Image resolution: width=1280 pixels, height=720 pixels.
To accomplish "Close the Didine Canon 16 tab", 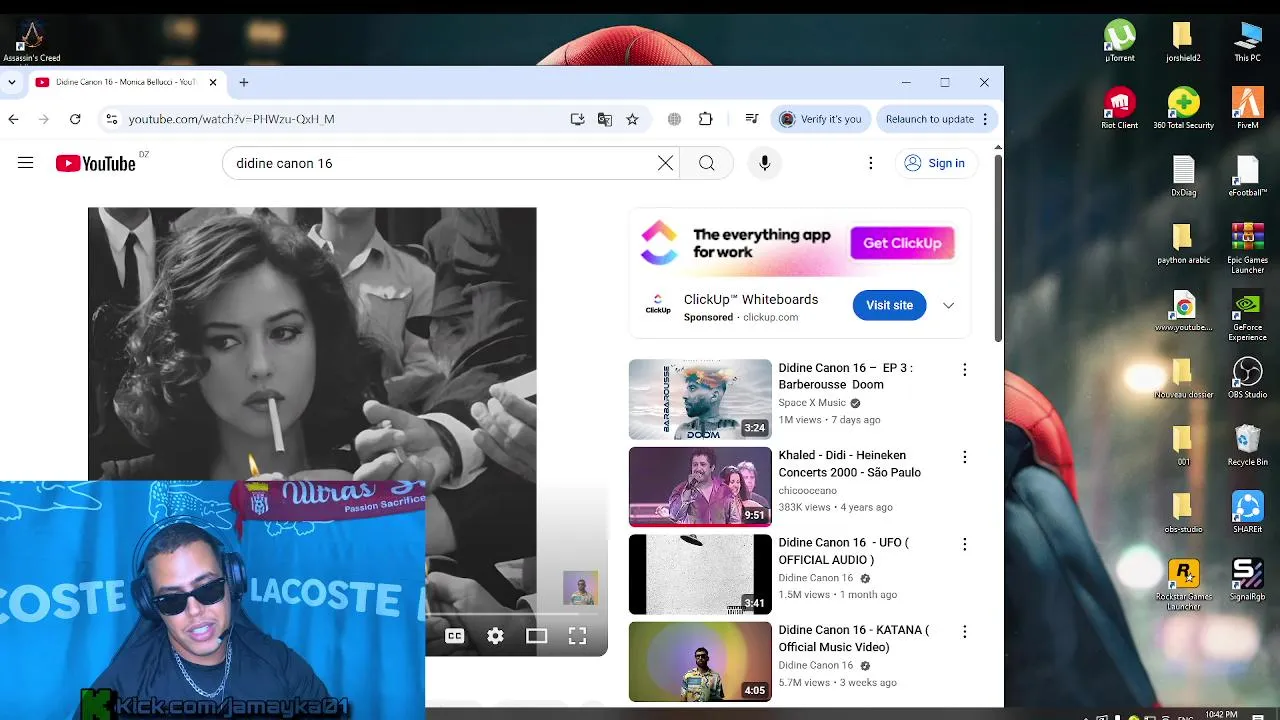I will tap(212, 82).
